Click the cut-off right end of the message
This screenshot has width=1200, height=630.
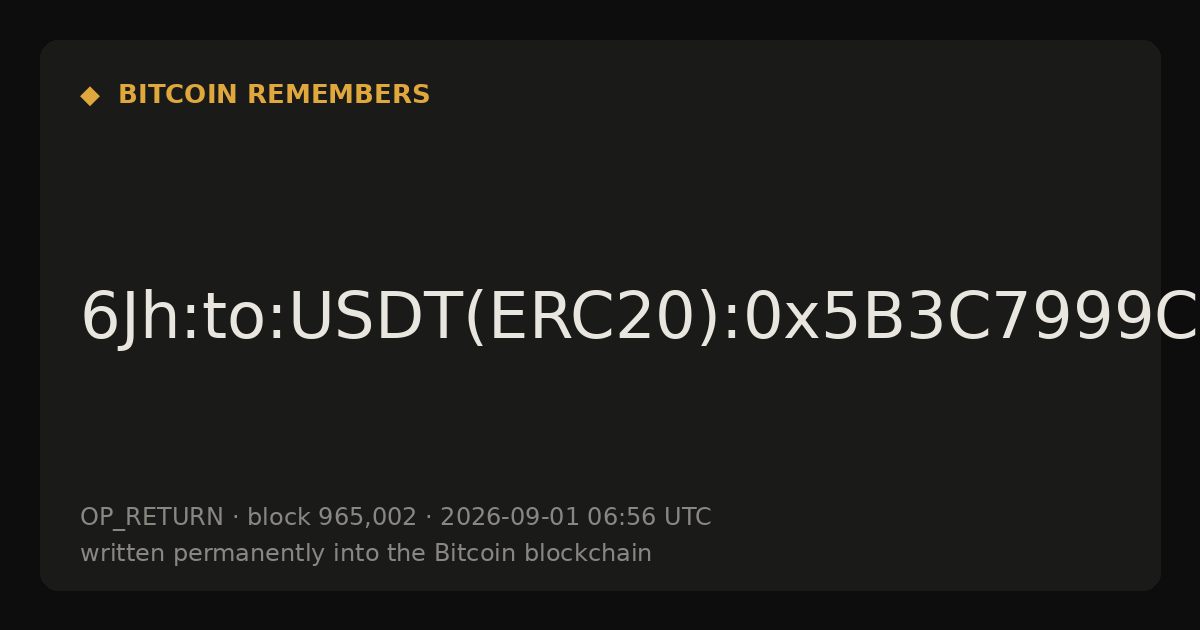point(1180,318)
